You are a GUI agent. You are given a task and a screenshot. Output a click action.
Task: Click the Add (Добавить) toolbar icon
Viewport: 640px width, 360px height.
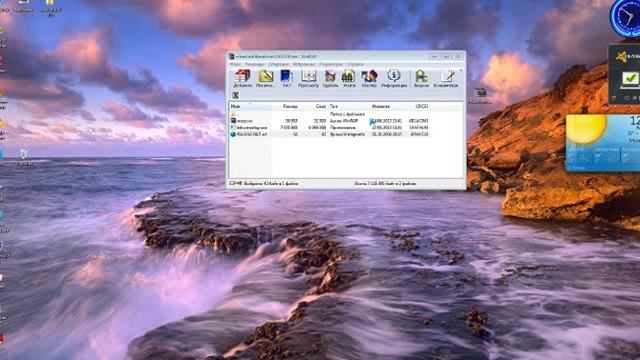coord(242,78)
